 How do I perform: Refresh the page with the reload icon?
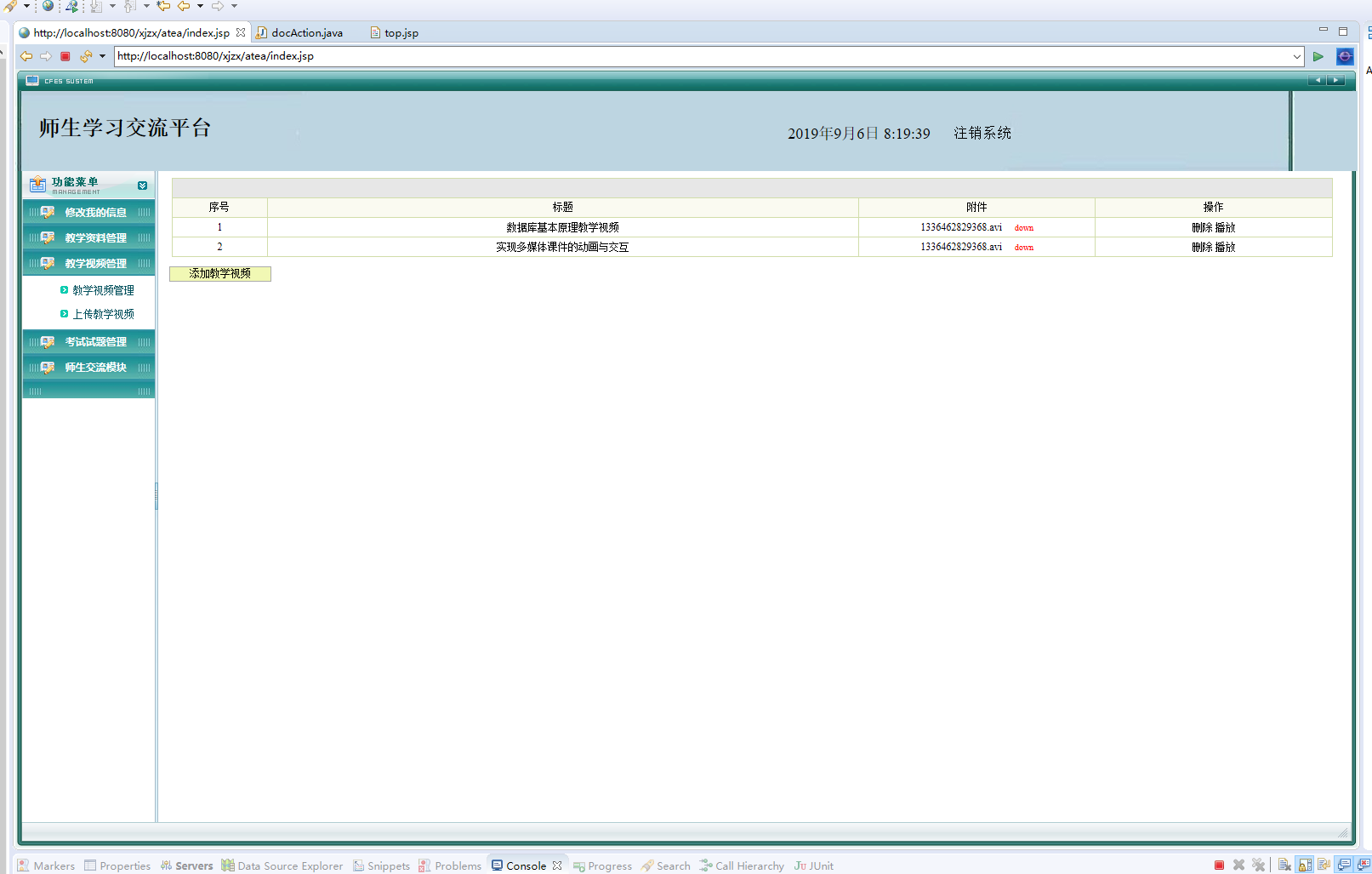[85, 56]
